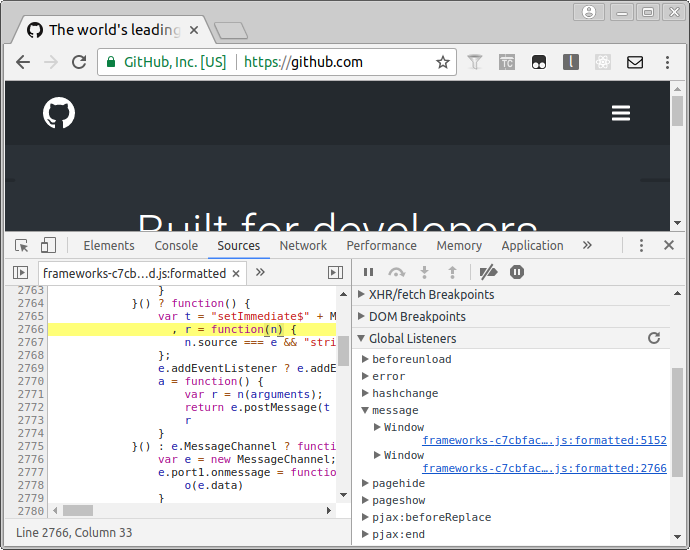
Task: Open the GitHub hamburger navigation menu
Action: point(620,113)
